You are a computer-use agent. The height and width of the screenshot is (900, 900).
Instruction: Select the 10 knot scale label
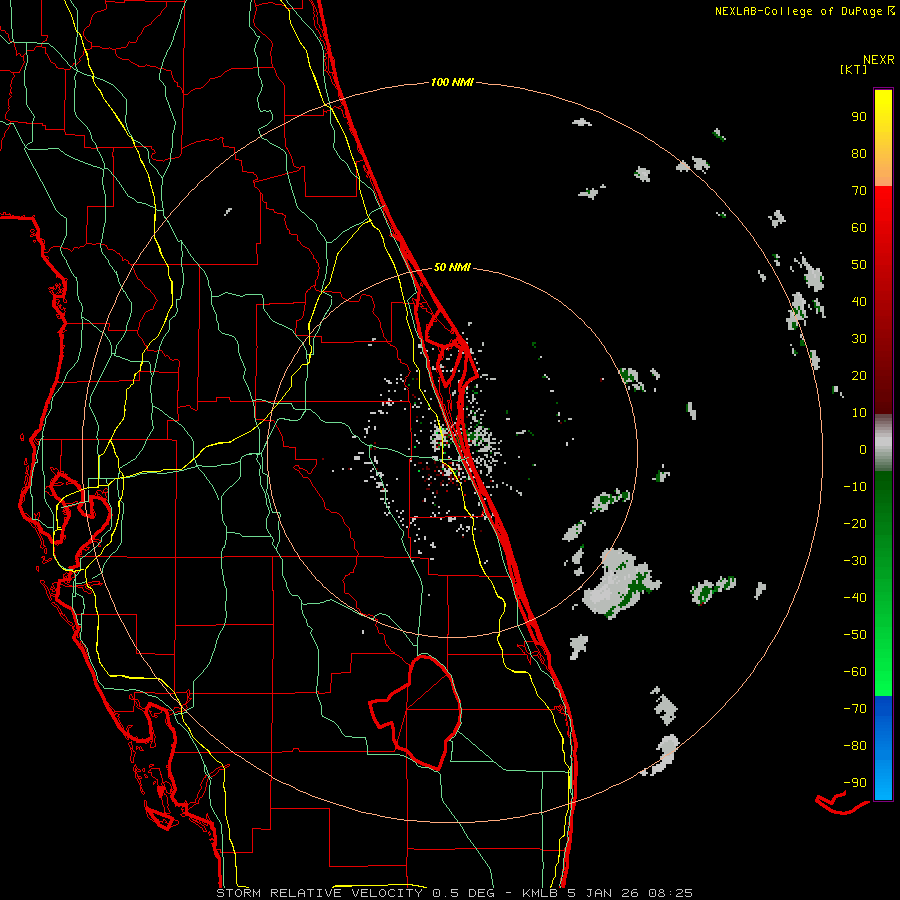coord(859,413)
